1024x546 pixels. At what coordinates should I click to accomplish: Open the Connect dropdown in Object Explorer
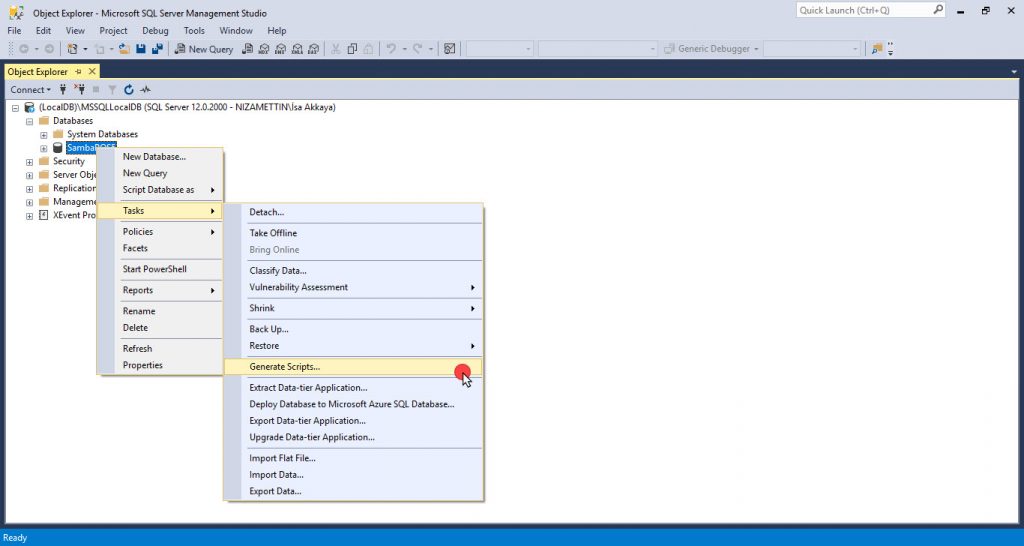[30, 89]
